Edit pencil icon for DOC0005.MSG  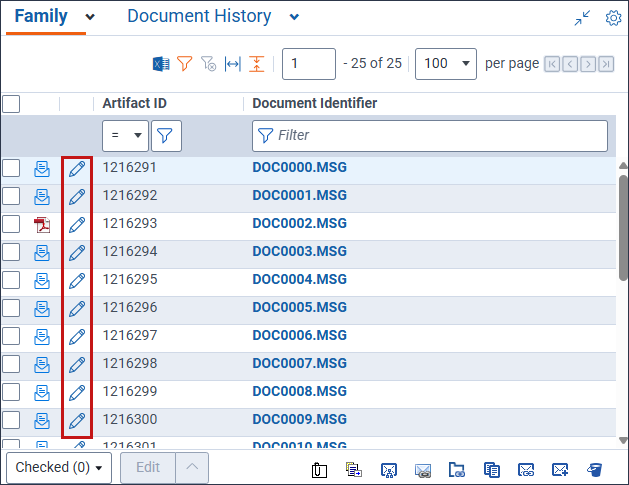pyautogui.click(x=77, y=309)
